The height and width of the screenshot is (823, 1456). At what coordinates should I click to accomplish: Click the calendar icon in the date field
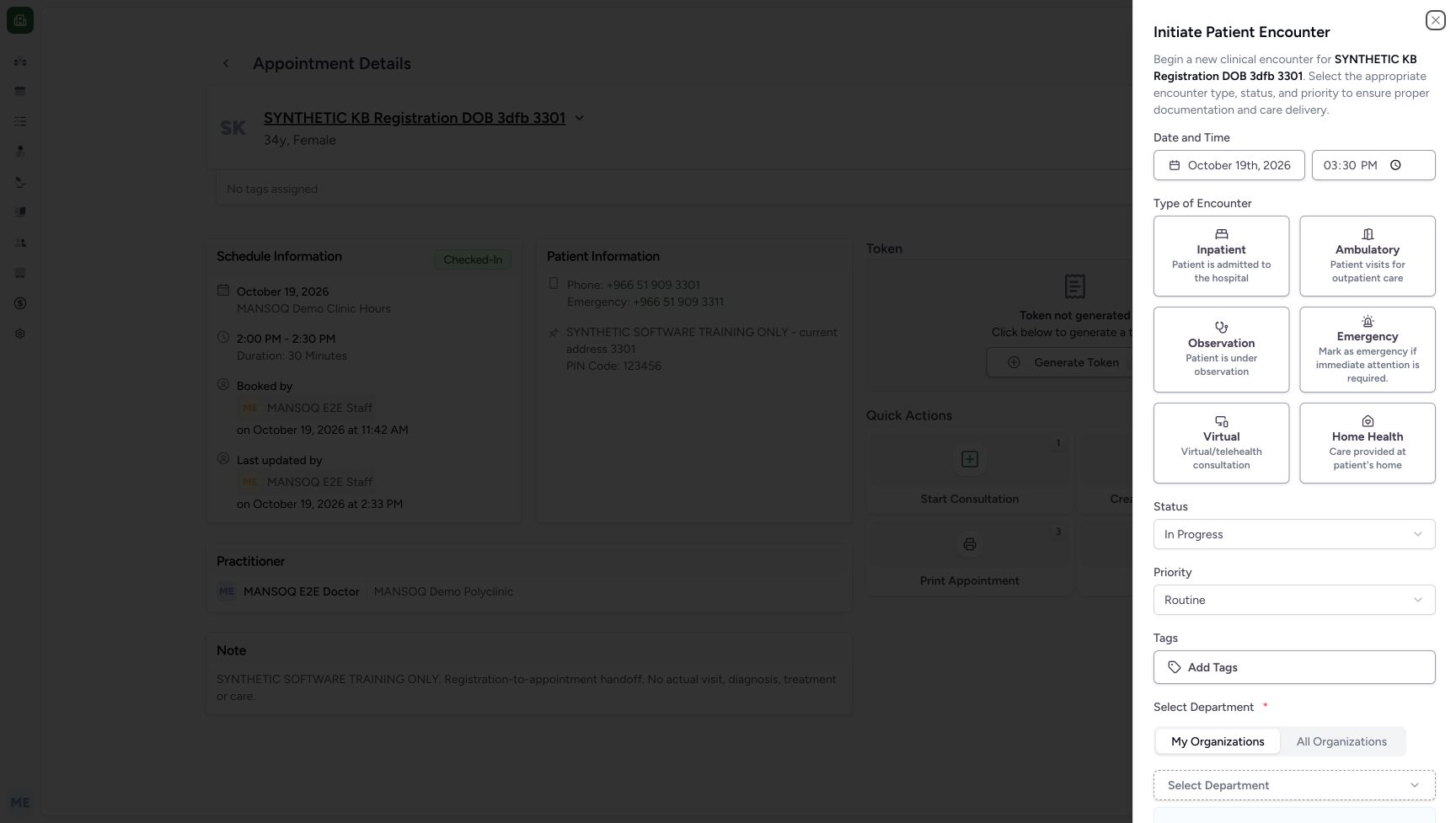pos(1174,165)
